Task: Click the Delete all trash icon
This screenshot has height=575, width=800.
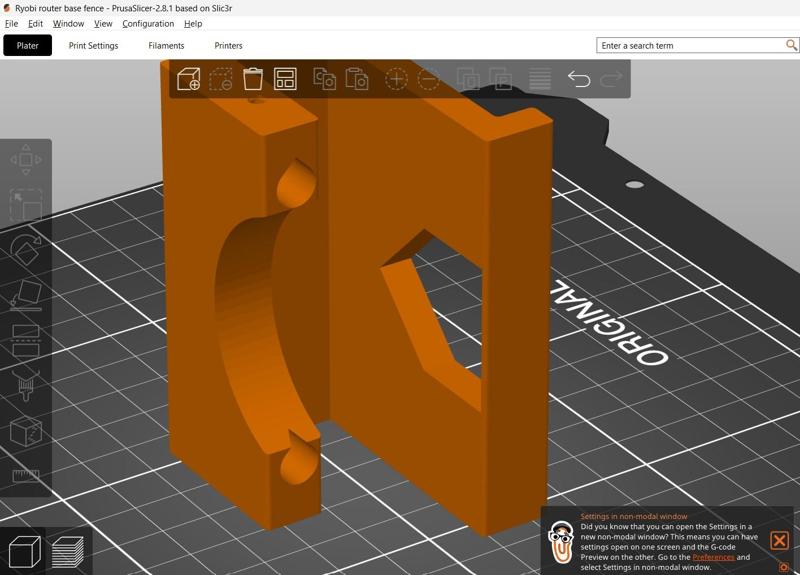Action: pyautogui.click(x=253, y=79)
